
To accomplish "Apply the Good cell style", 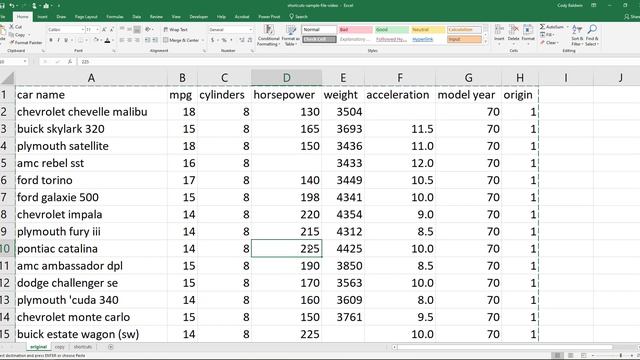I will pyautogui.click(x=391, y=30).
